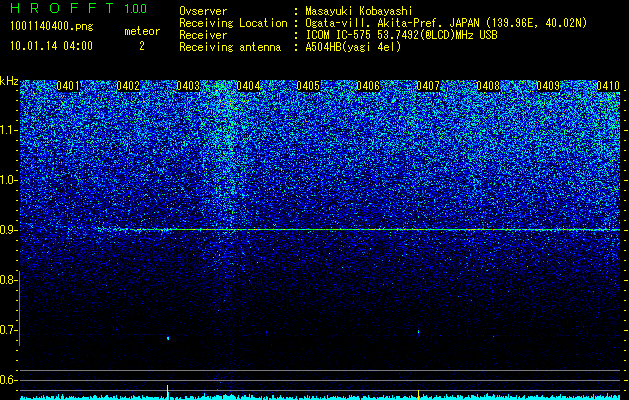This screenshot has height=400, width=629.
Task: Click the 0408 time marker
Action: point(488,86)
